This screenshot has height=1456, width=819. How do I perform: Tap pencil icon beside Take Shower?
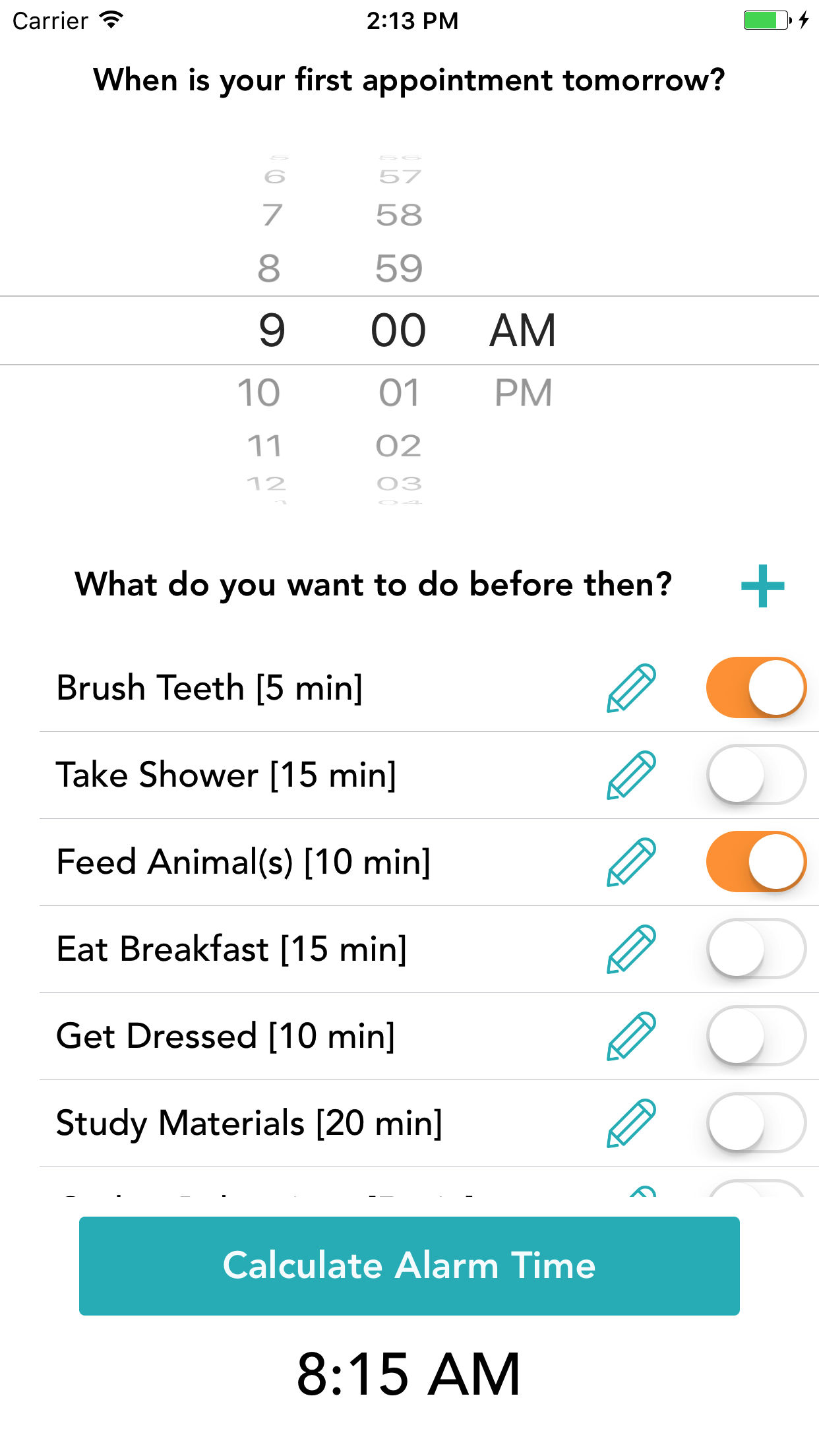(x=631, y=775)
